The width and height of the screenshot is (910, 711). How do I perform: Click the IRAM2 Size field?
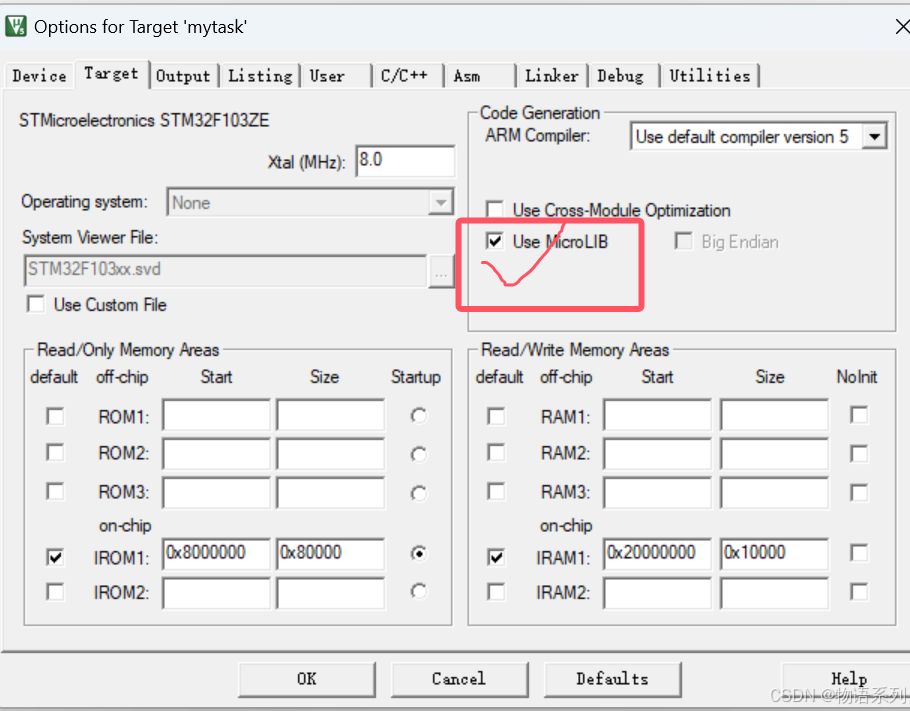pos(774,593)
